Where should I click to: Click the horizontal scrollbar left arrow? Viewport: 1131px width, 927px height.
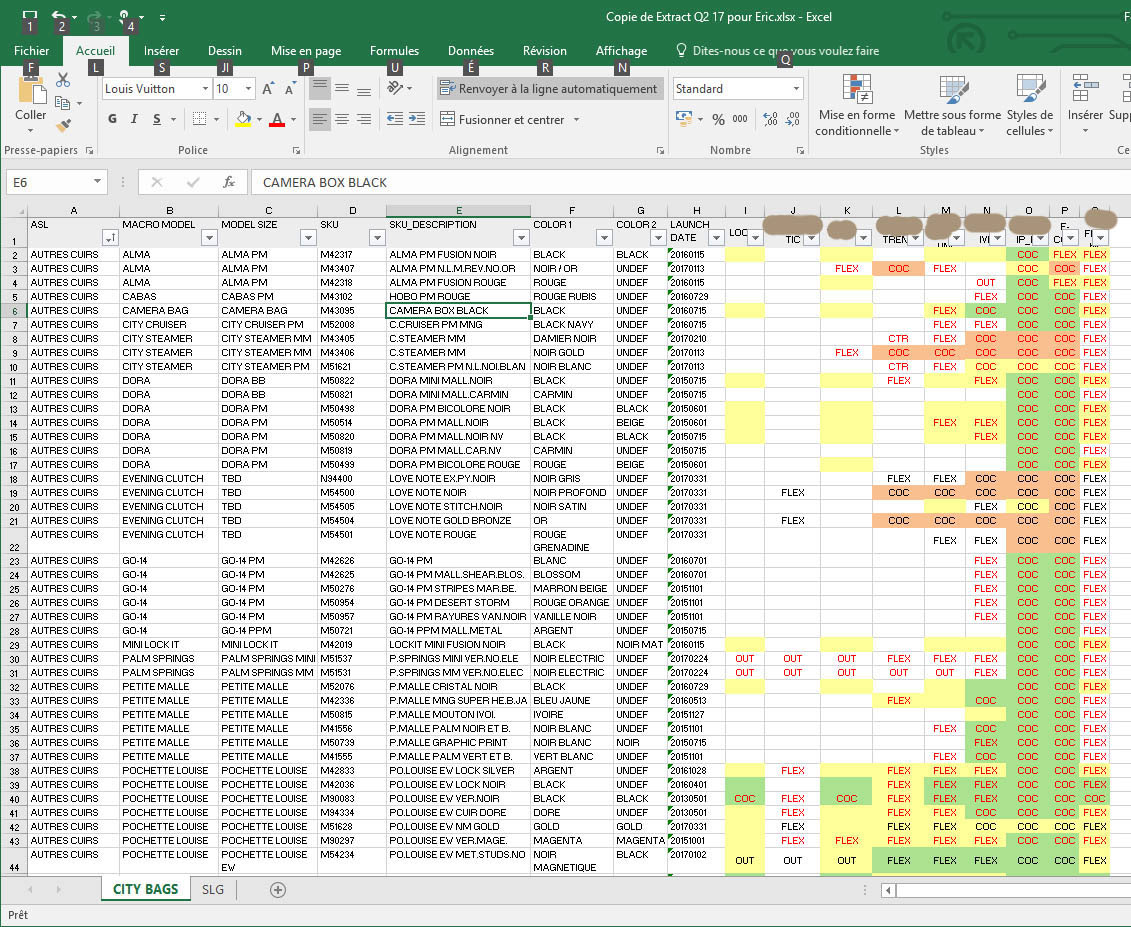click(x=889, y=889)
